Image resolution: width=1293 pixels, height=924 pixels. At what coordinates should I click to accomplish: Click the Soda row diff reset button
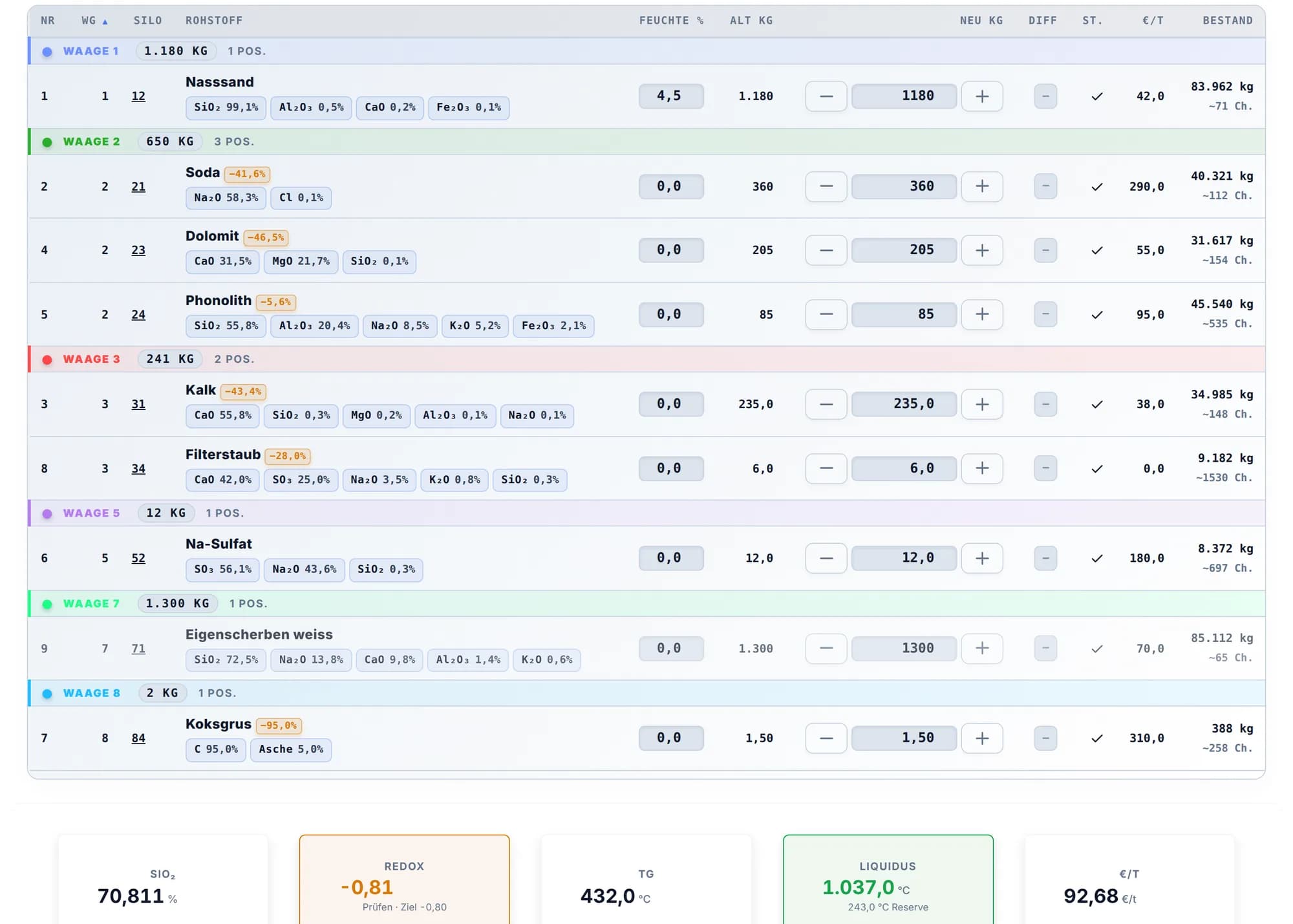pyautogui.click(x=1045, y=186)
